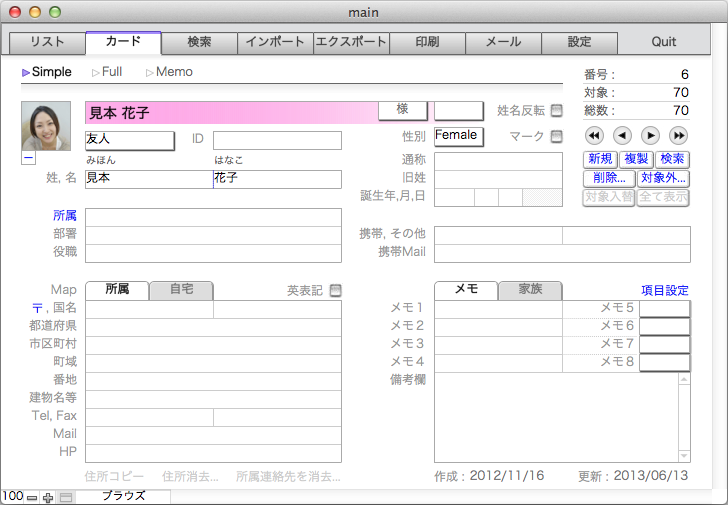Open the 様 honorific selector
The image size is (728, 505).
403,110
